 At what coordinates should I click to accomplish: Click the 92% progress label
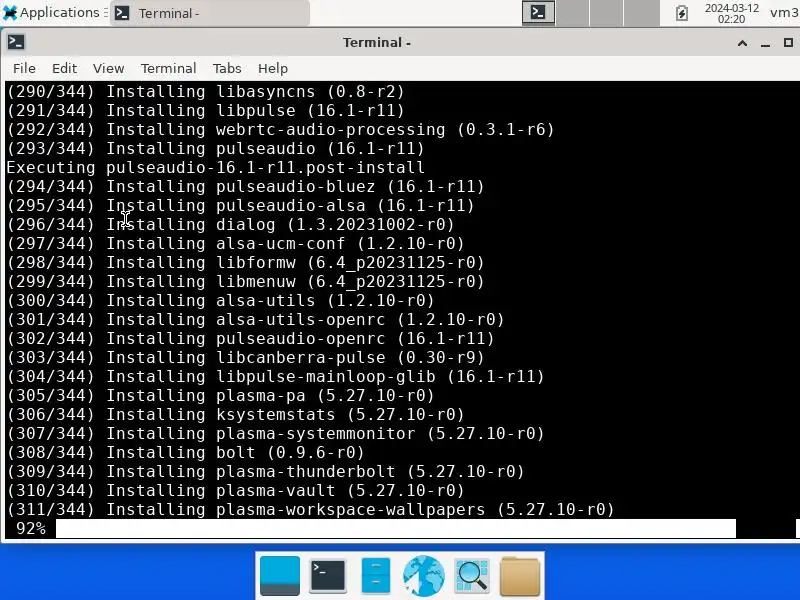pos(31,529)
